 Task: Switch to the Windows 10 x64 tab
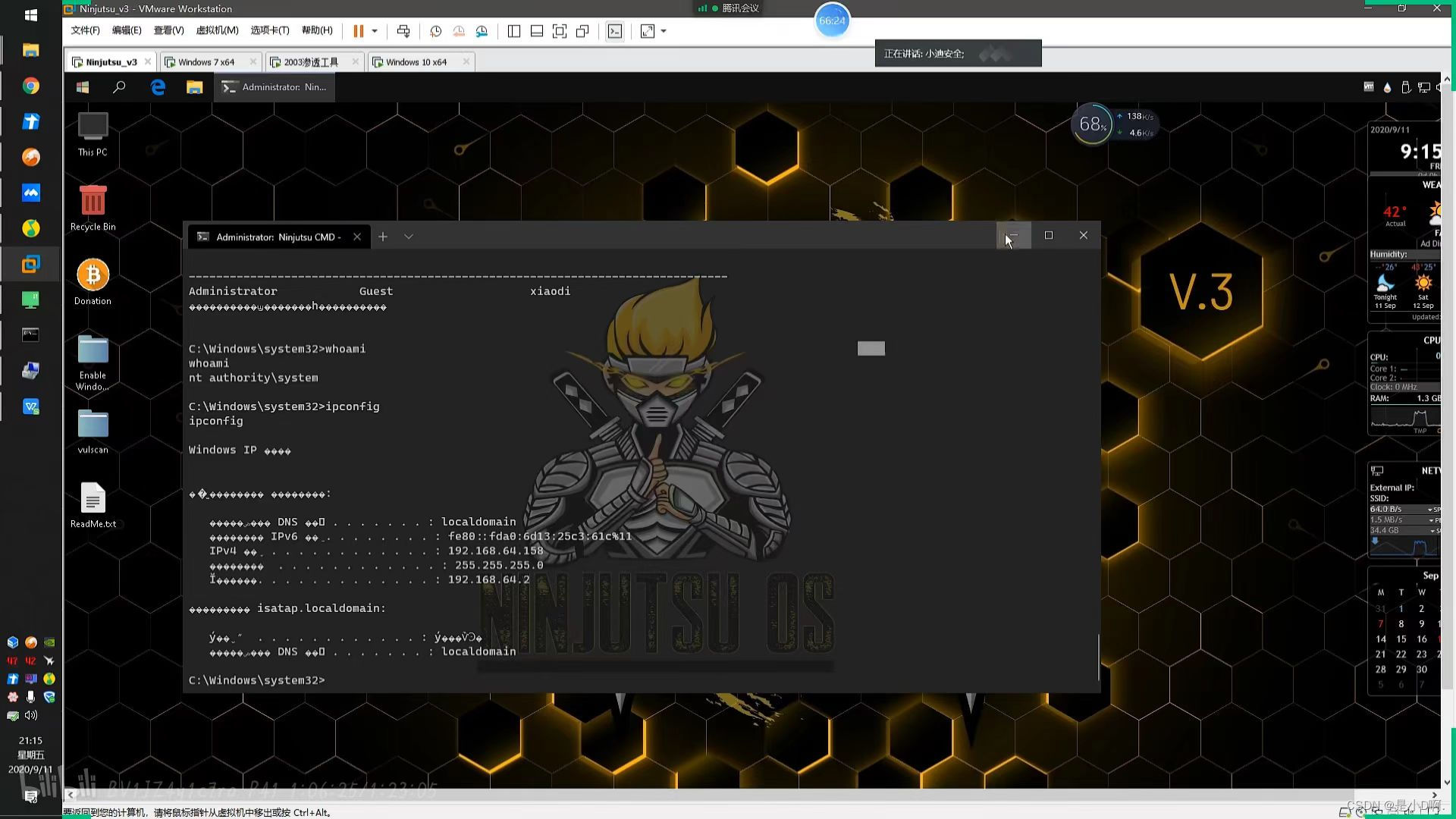coord(416,62)
